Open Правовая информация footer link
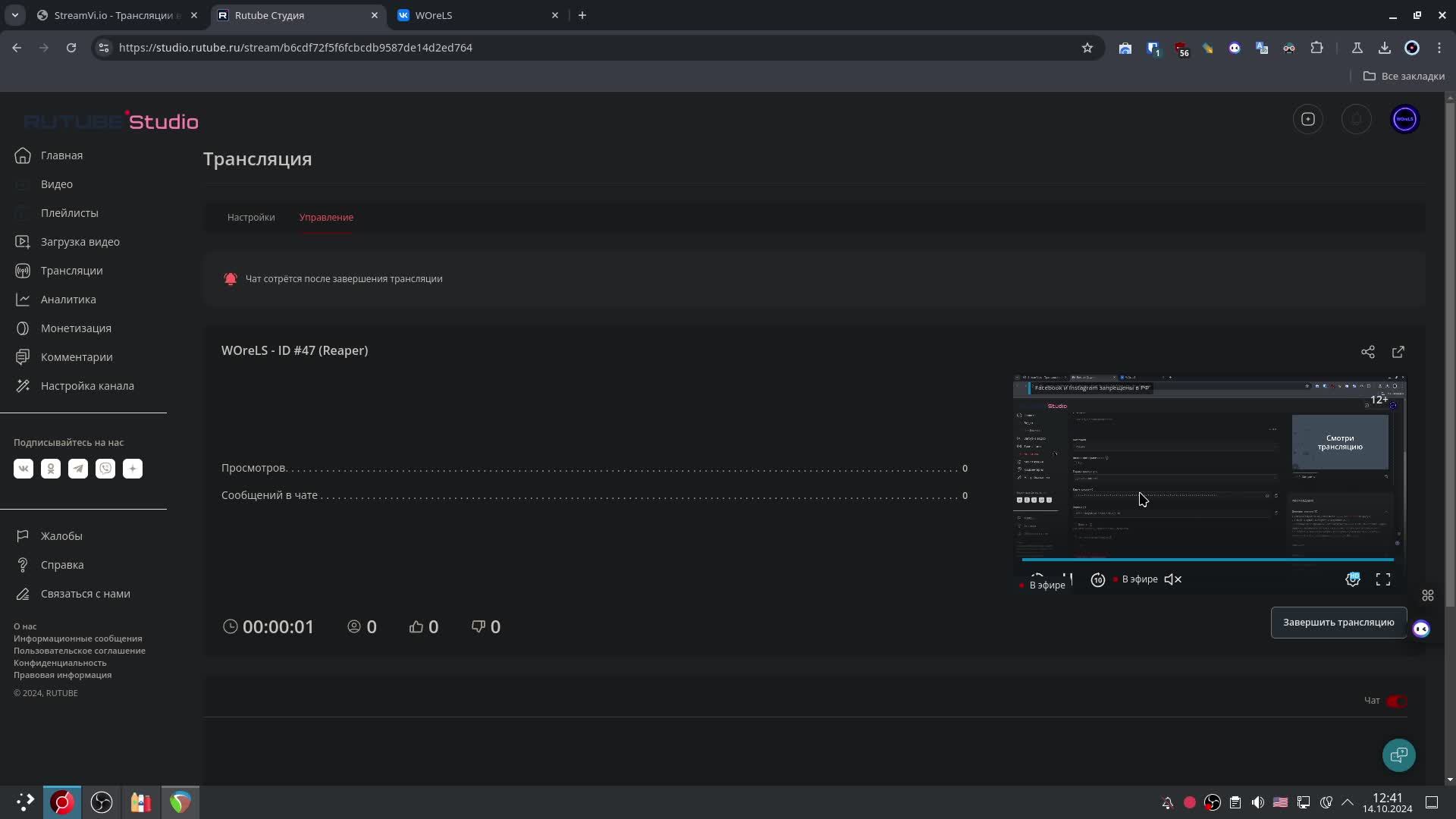This screenshot has width=1456, height=819. tap(62, 675)
